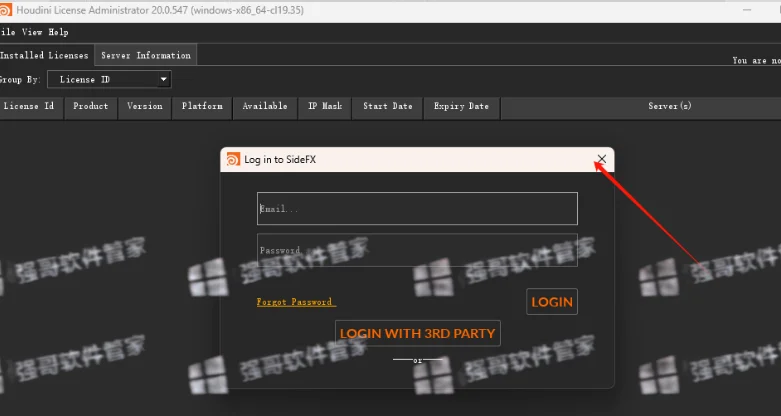
Task: Click the LOGIN button
Action: [552, 301]
